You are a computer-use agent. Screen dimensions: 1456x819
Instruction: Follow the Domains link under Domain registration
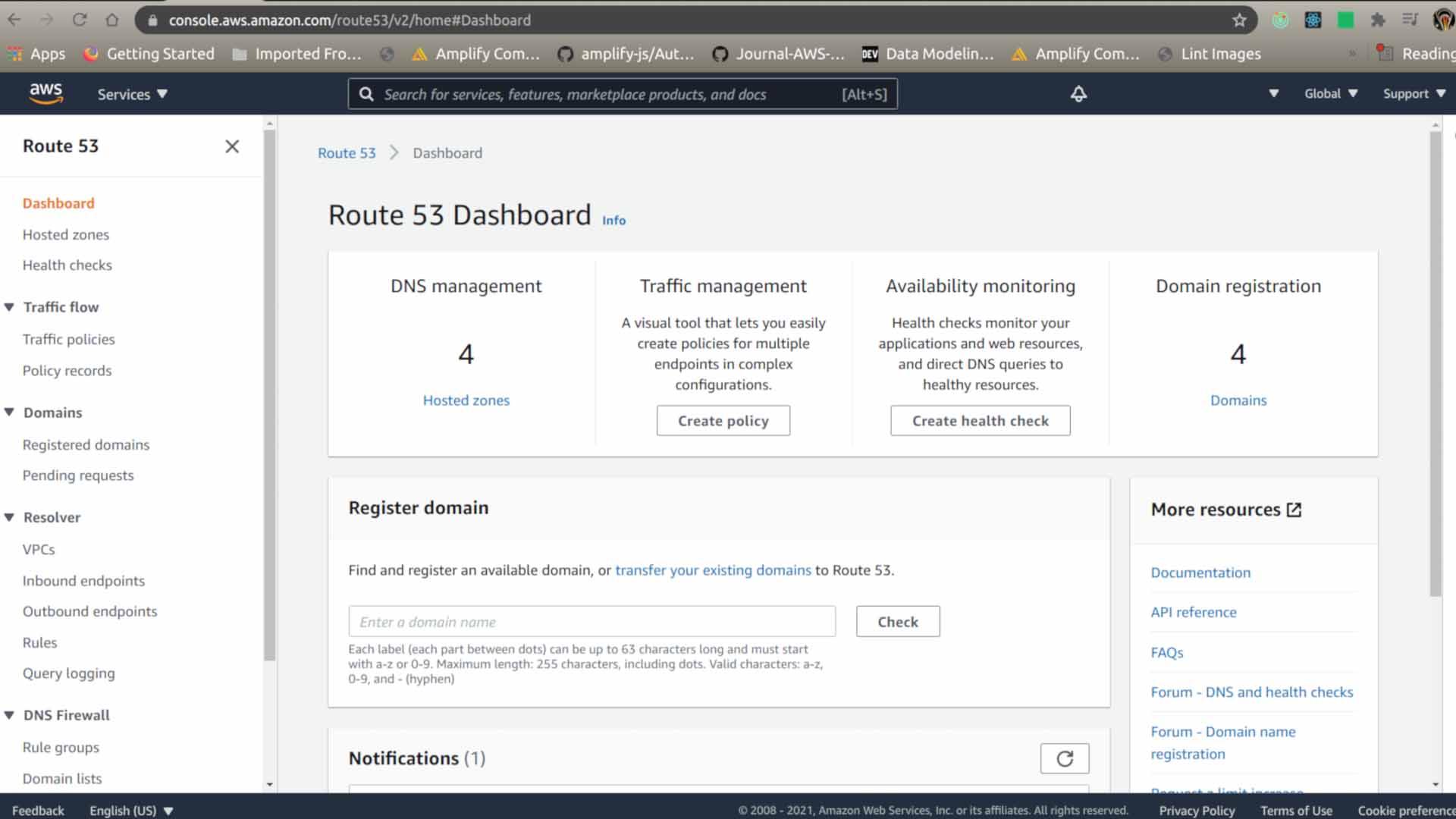[1238, 400]
